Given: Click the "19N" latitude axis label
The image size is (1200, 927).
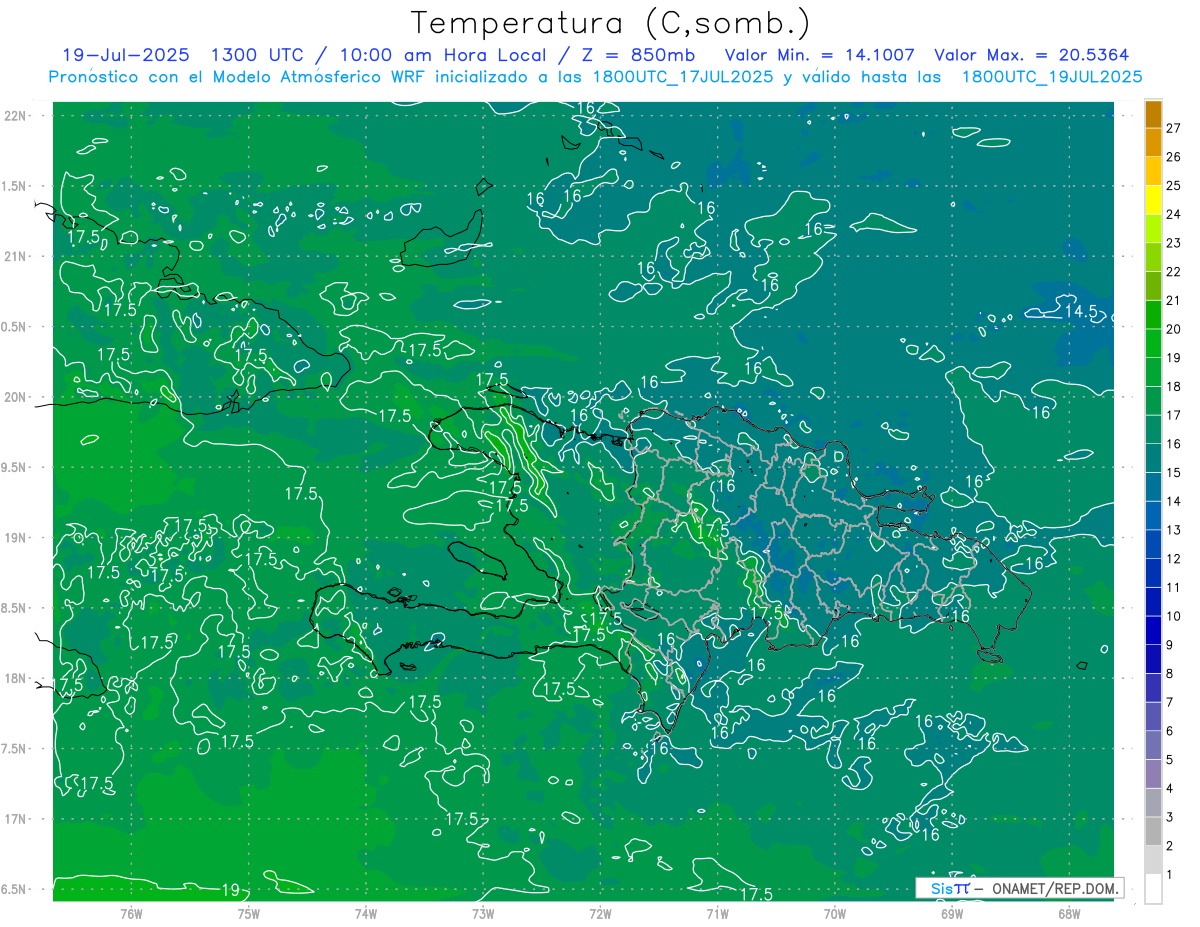Looking at the screenshot, I should pyautogui.click(x=16, y=538).
